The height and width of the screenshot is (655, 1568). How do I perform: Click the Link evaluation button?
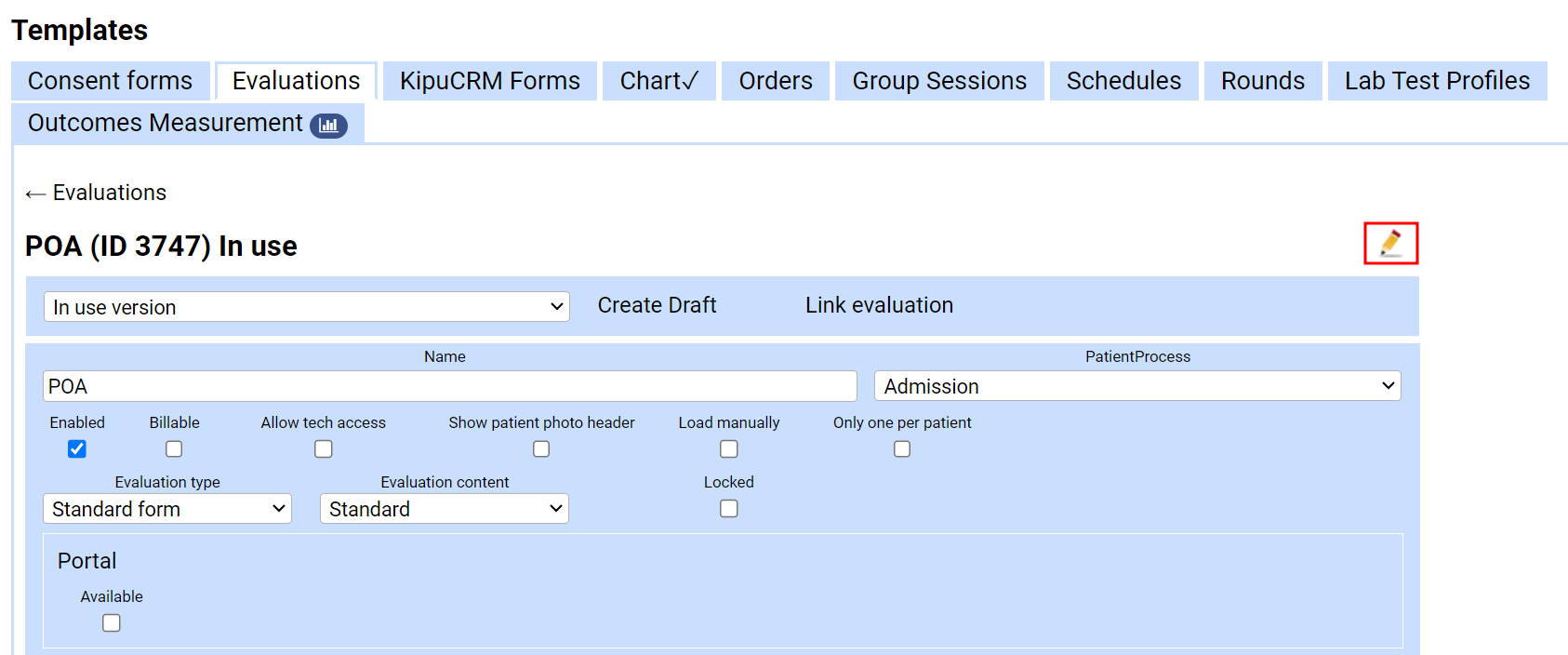pyautogui.click(x=879, y=305)
